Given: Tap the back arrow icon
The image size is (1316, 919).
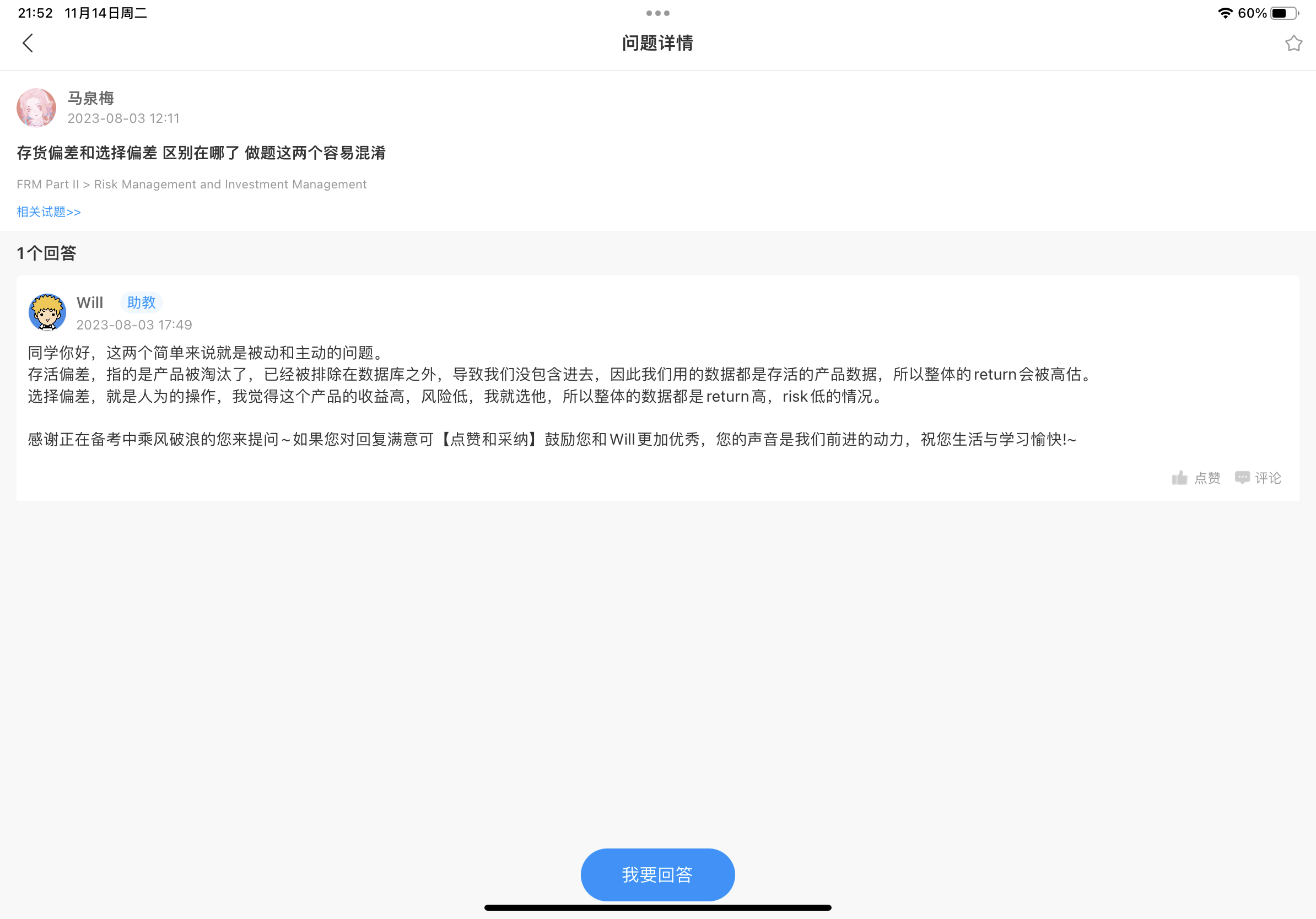Looking at the screenshot, I should (28, 43).
